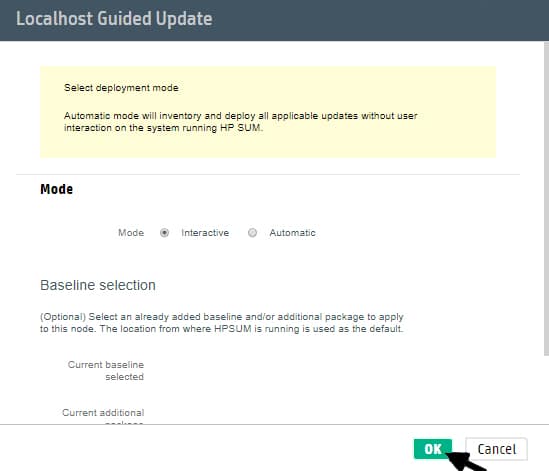Click the 'Interactive' option label text
This screenshot has height=471, width=549.
pyautogui.click(x=205, y=233)
